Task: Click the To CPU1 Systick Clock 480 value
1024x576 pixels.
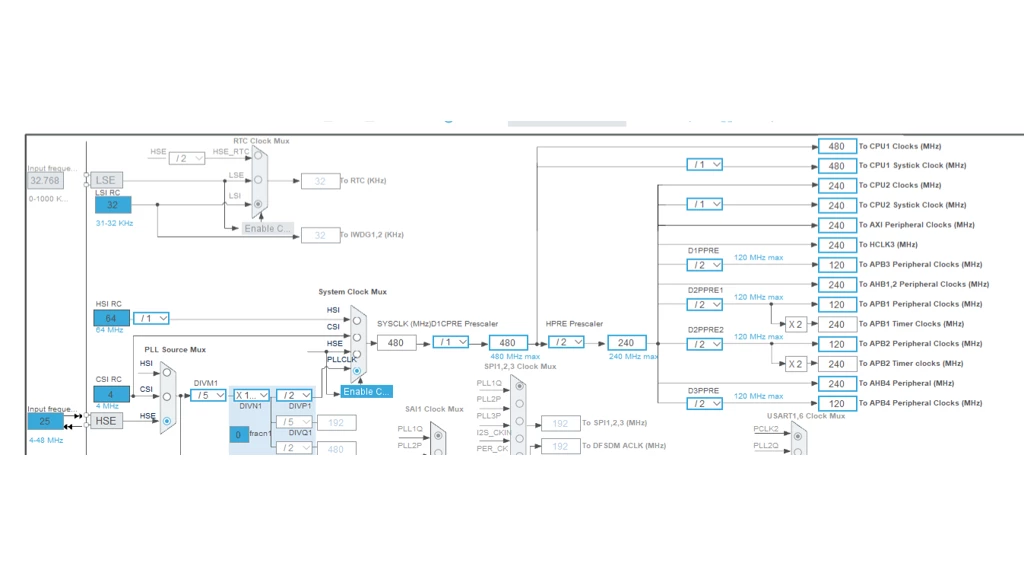Action: coord(837,166)
